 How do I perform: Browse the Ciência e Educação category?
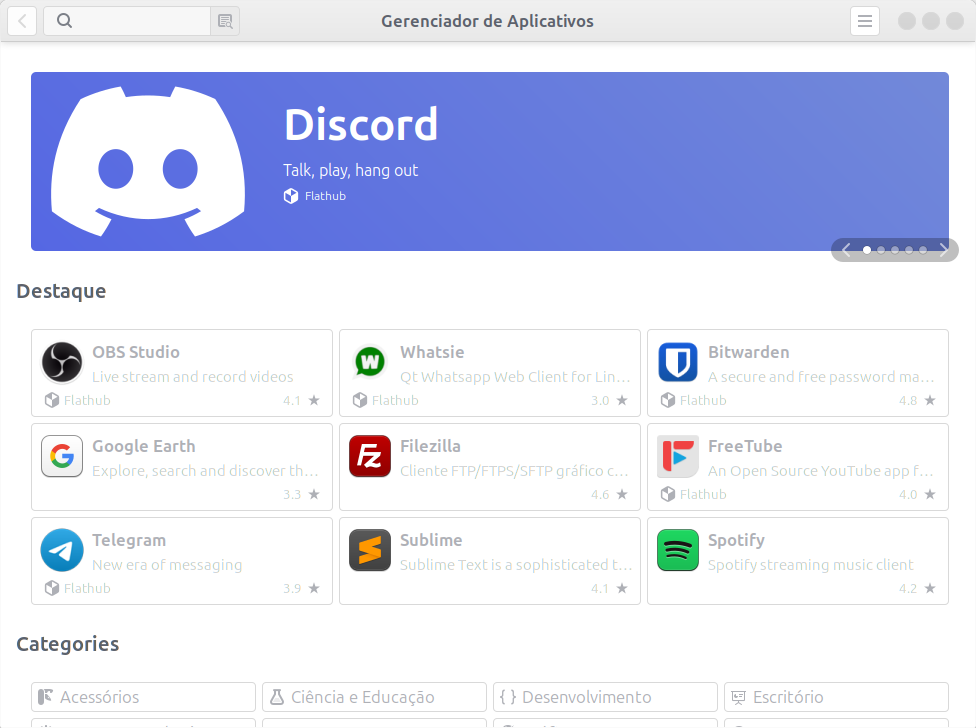click(x=374, y=697)
